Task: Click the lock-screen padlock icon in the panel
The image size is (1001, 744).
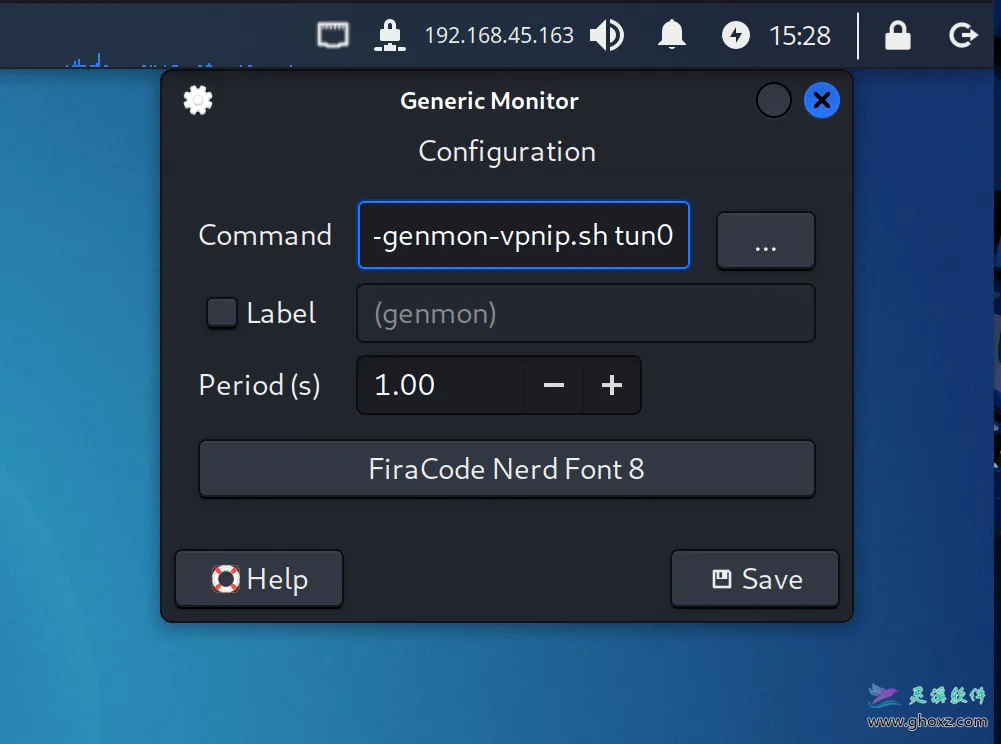Action: click(x=896, y=35)
